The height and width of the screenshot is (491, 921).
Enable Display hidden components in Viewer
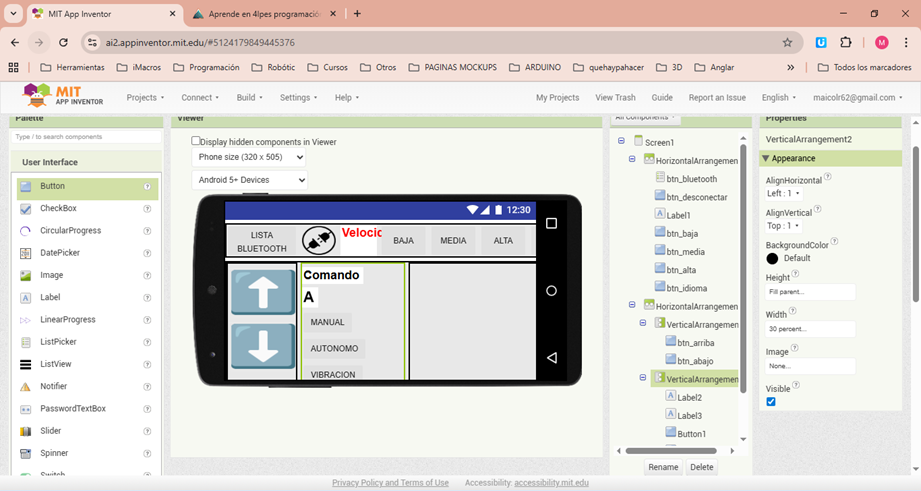pyautogui.click(x=196, y=142)
